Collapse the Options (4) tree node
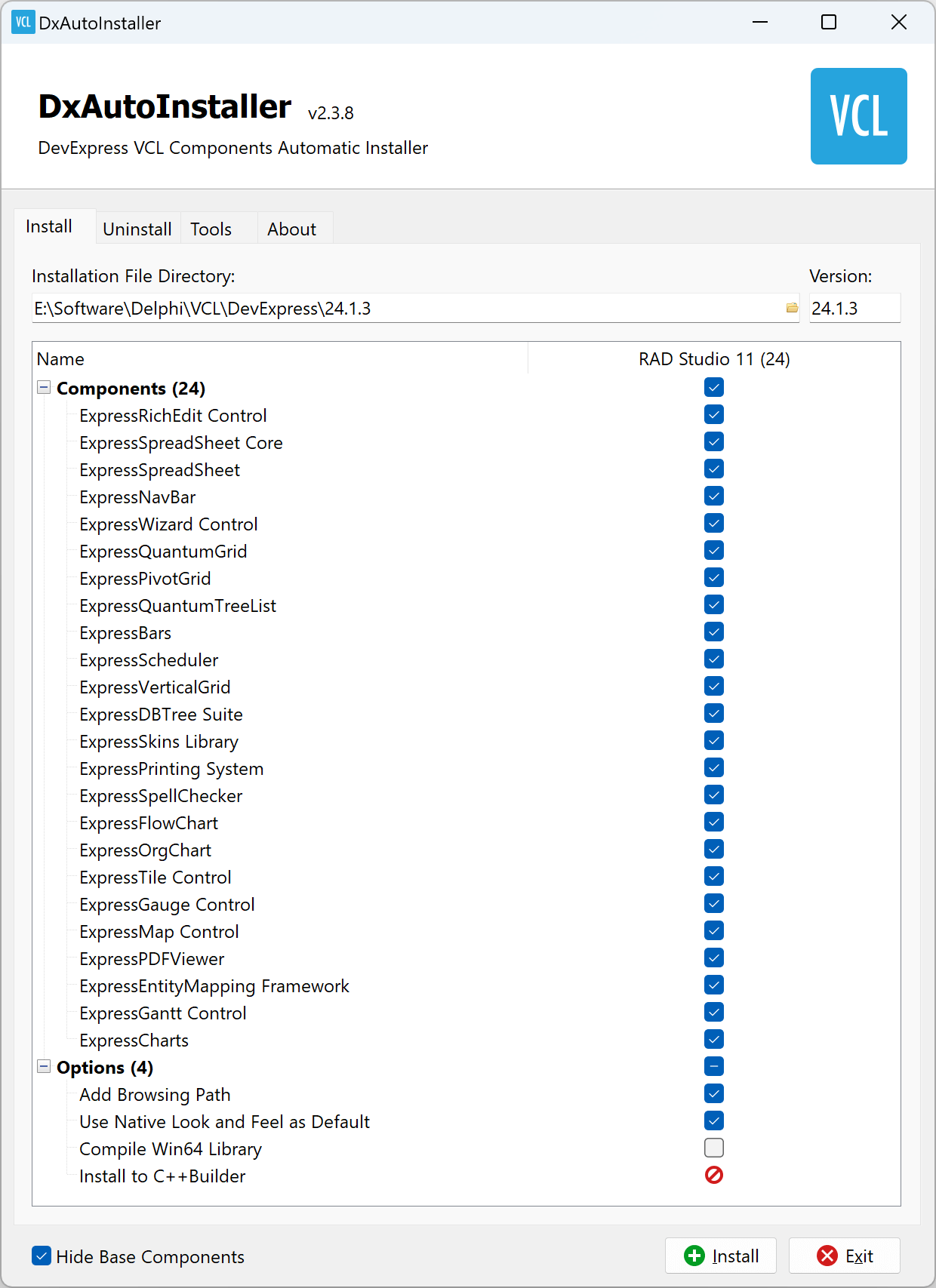The image size is (936, 1288). tap(44, 1067)
